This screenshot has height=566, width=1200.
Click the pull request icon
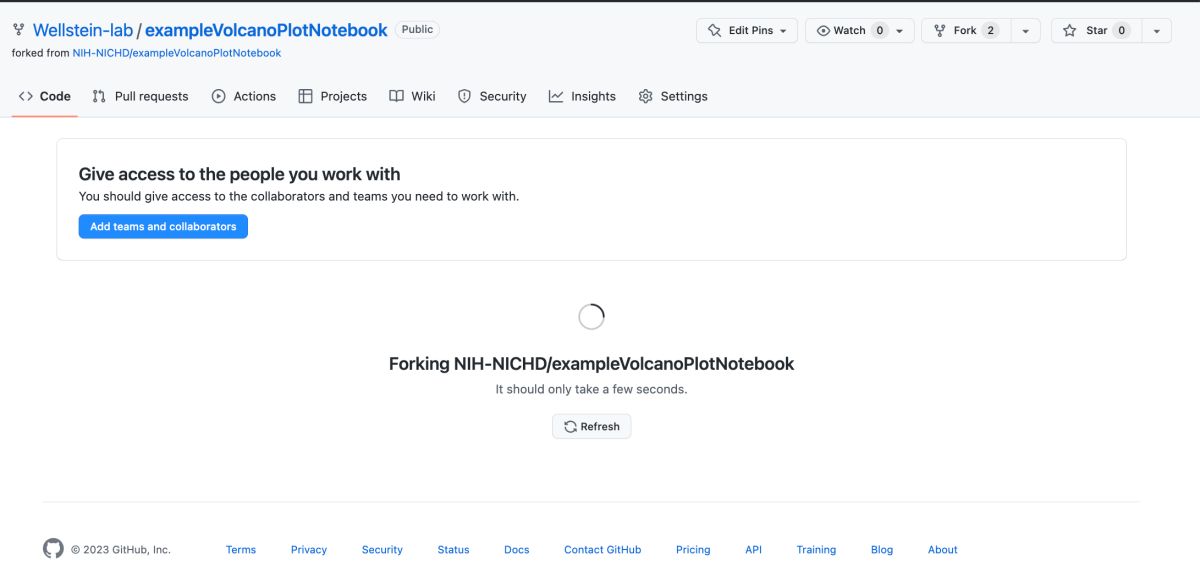(x=99, y=96)
